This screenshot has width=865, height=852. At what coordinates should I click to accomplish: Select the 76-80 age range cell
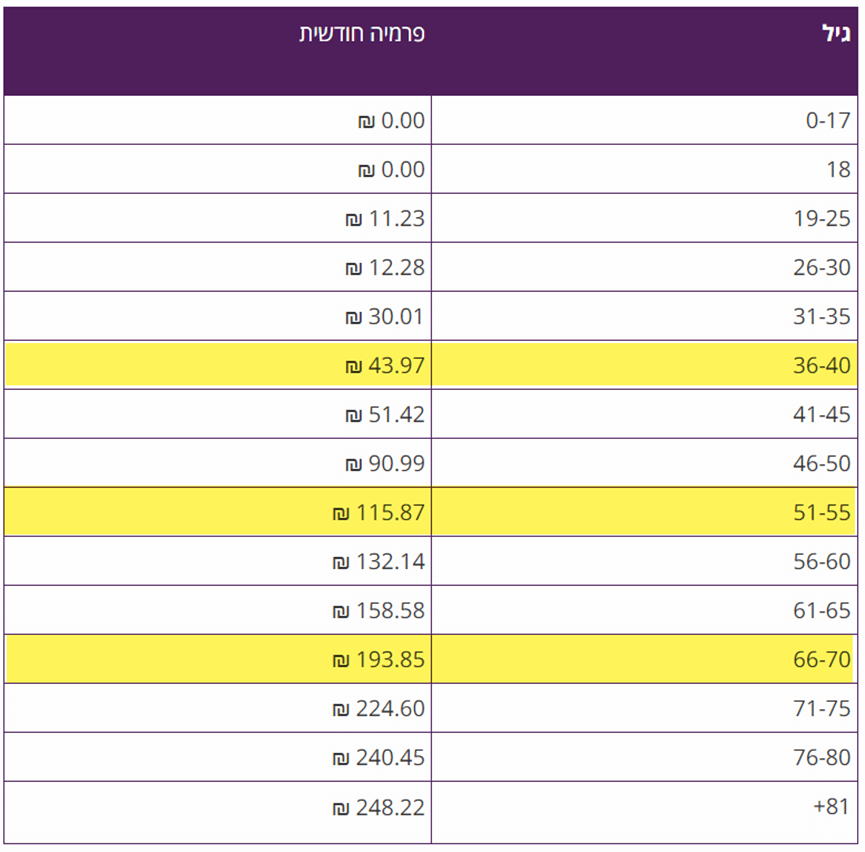(822, 758)
